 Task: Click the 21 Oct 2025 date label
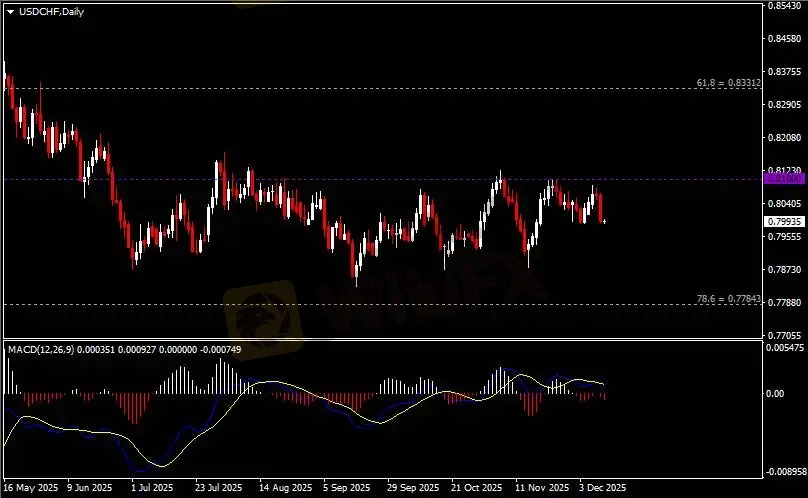pos(476,489)
